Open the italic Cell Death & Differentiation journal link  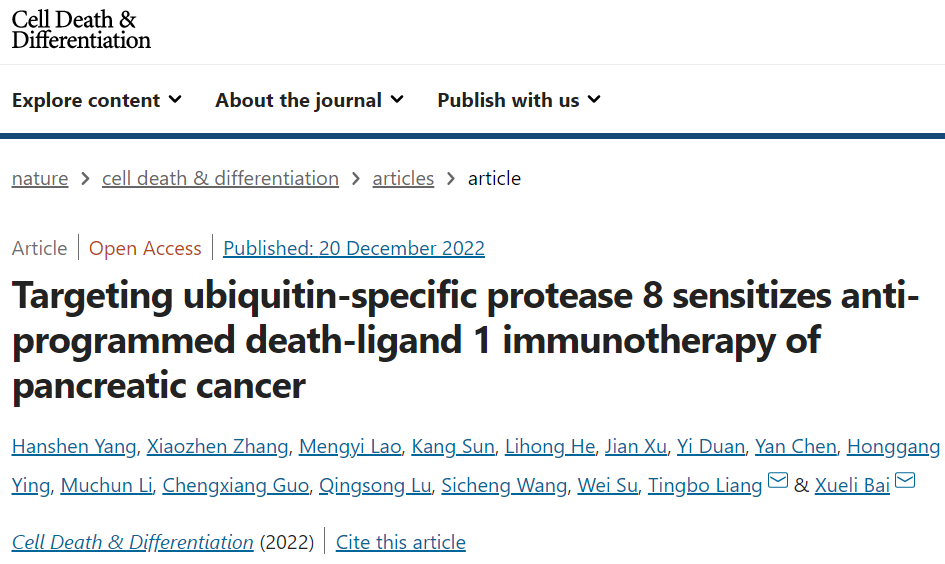click(132, 542)
